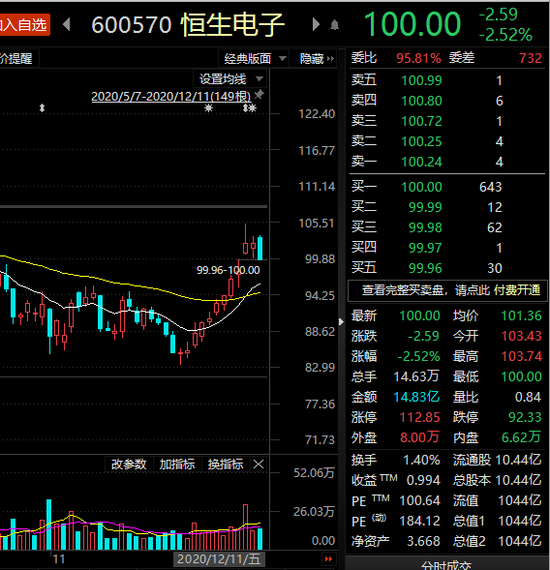
Task: Click the 委比 value 95.81%
Action: pos(418,58)
